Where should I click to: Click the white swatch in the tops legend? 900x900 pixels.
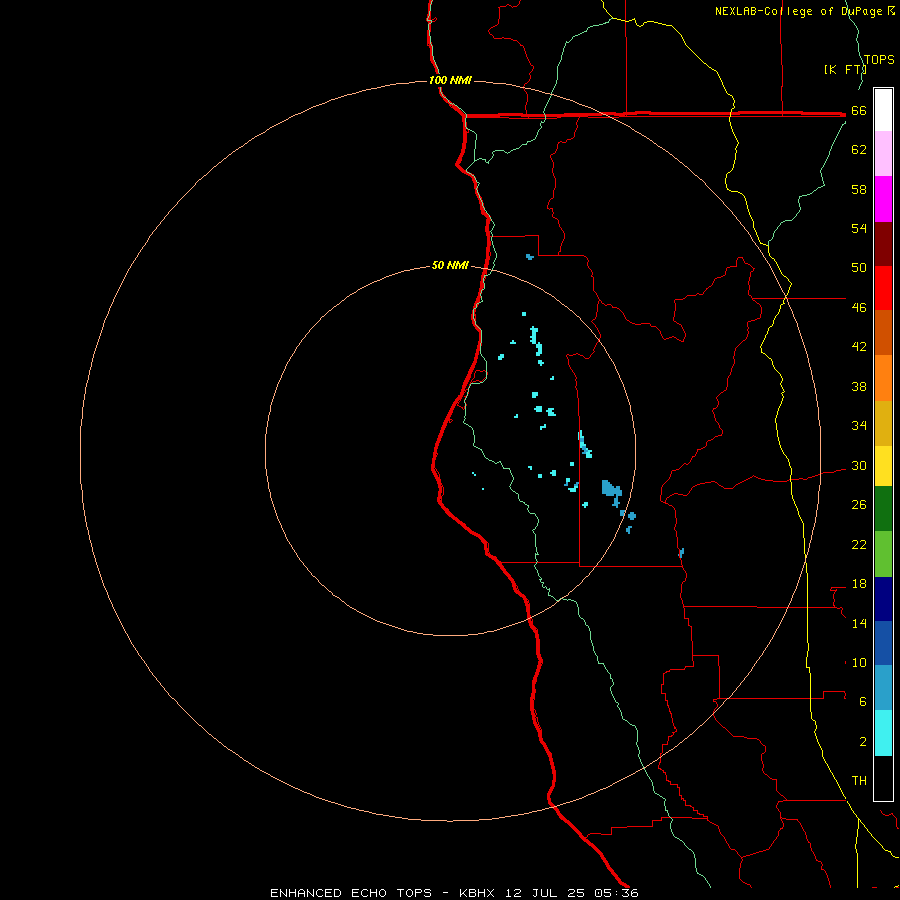pos(883,110)
